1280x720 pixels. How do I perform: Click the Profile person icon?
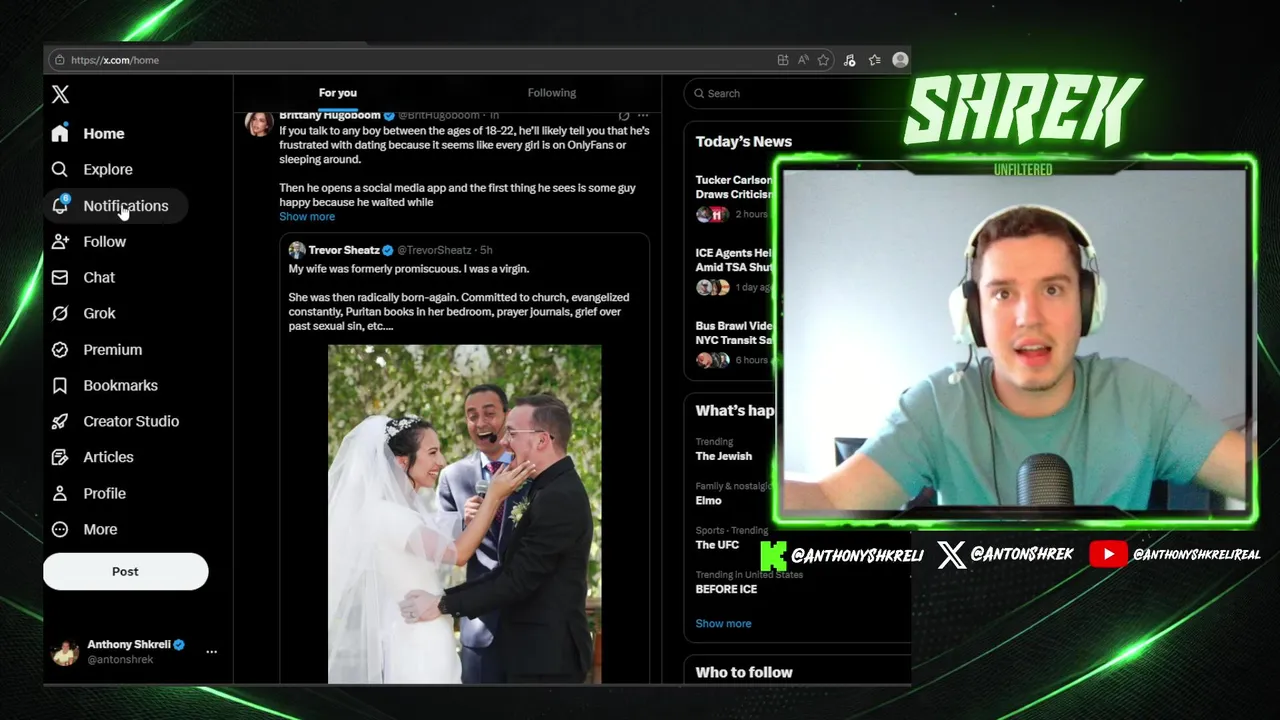pos(60,493)
